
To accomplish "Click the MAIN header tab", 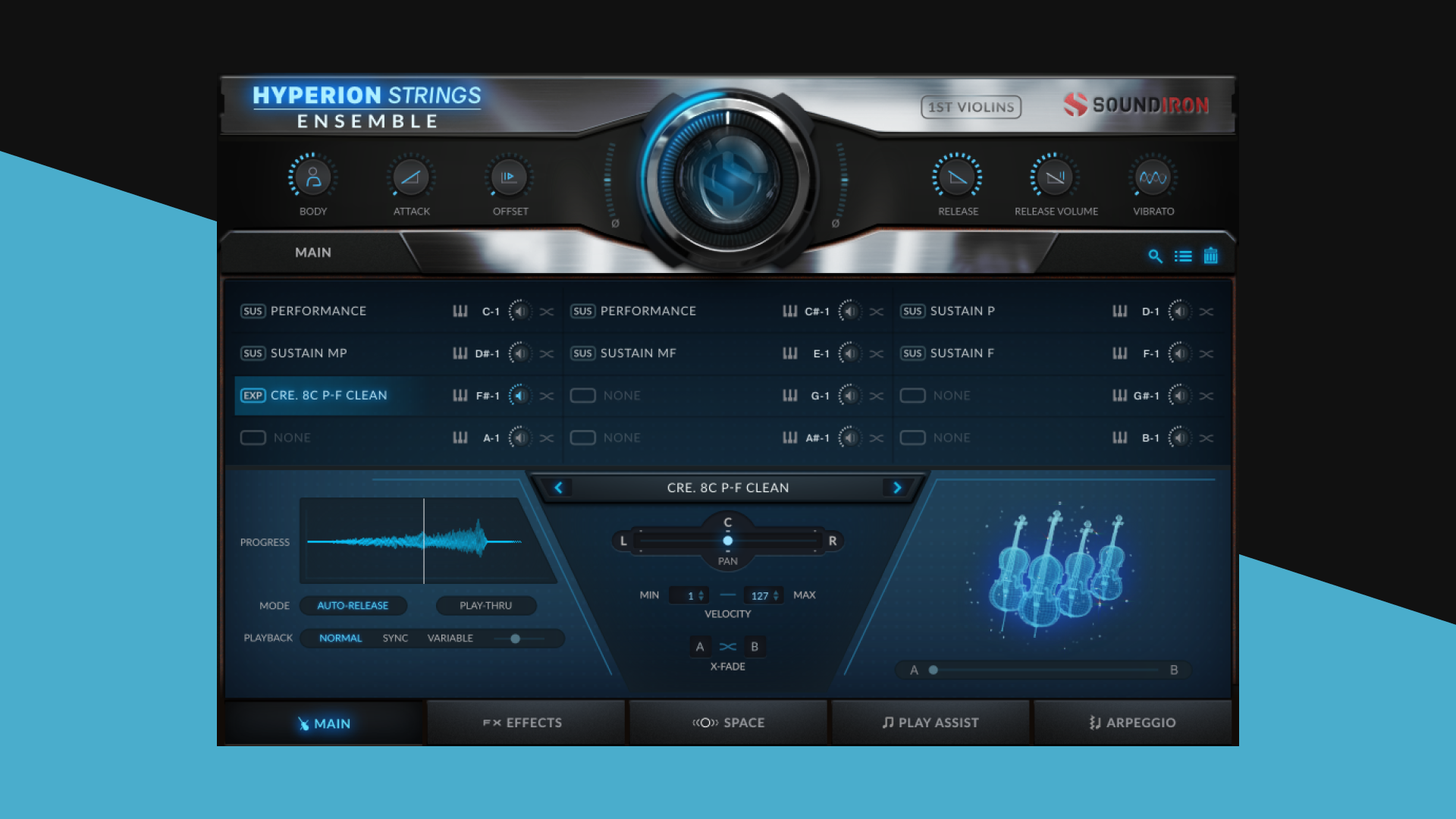I will 313,253.
